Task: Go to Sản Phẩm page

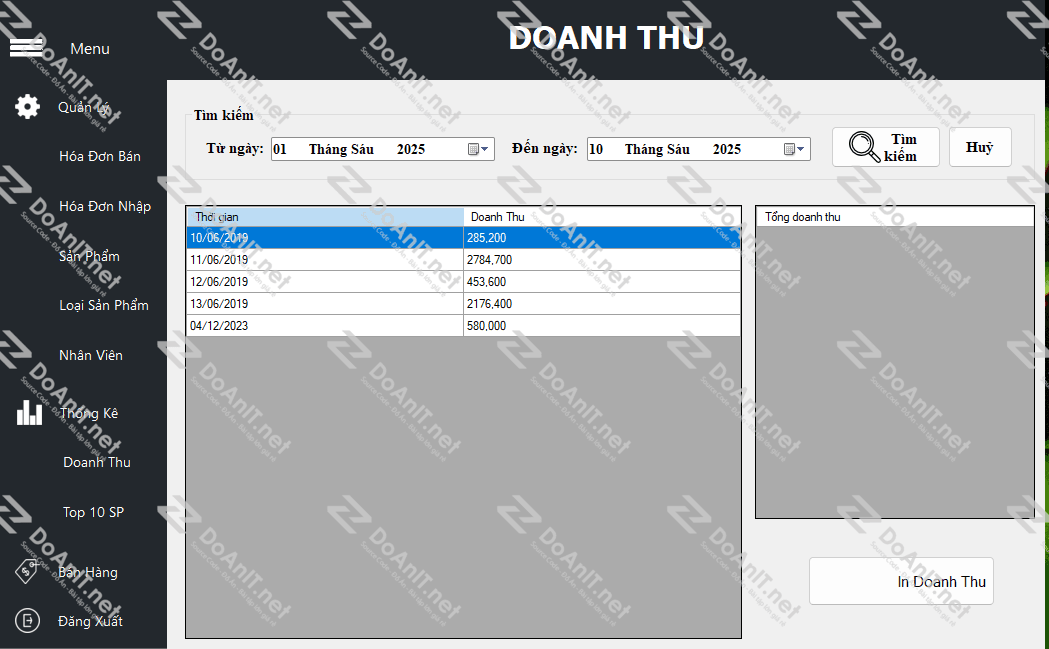Action: 90,256
